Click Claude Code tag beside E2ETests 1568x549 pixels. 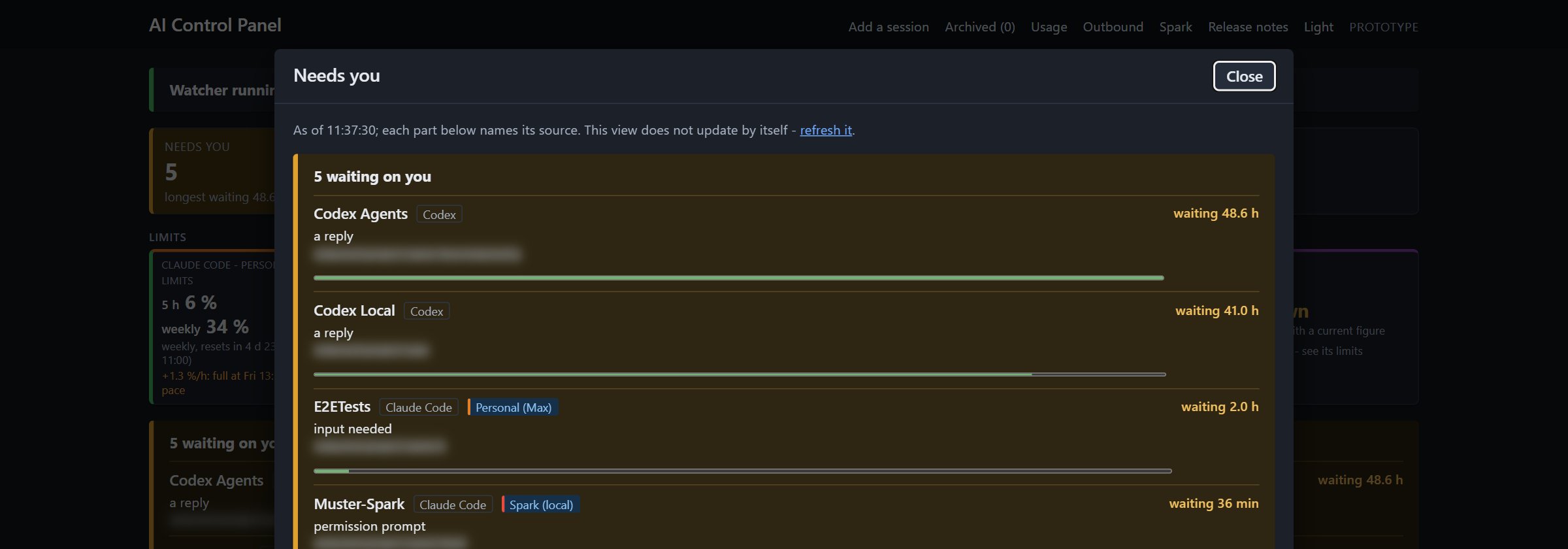(x=419, y=407)
